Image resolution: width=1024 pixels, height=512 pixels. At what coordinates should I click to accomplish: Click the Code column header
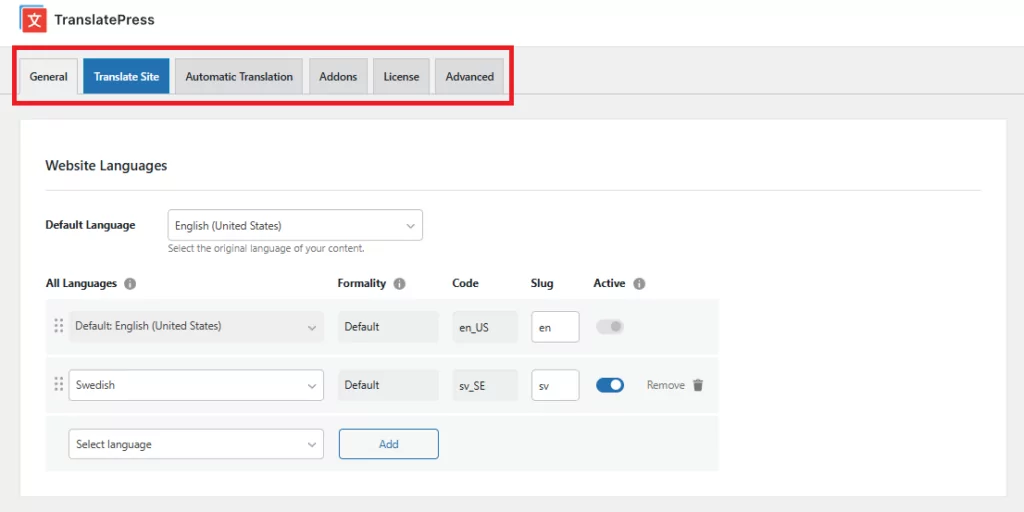pos(465,283)
